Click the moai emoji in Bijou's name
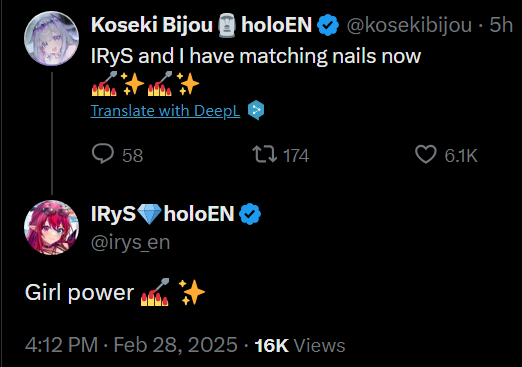 tap(227, 25)
